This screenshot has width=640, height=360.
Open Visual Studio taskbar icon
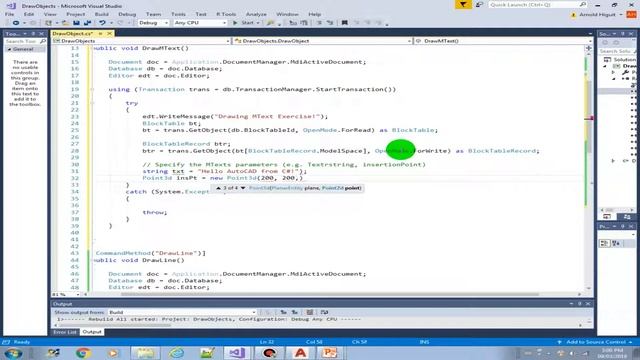coord(237,353)
